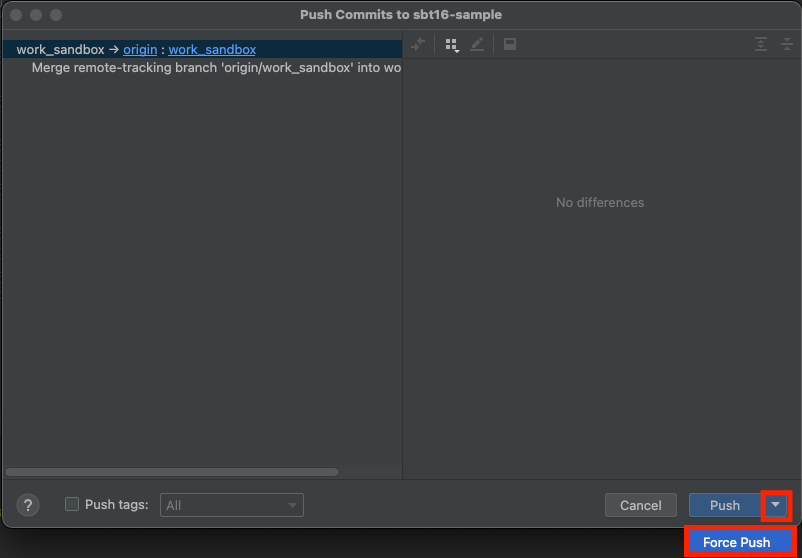Click the Collapse All toolbar icon

tap(787, 44)
